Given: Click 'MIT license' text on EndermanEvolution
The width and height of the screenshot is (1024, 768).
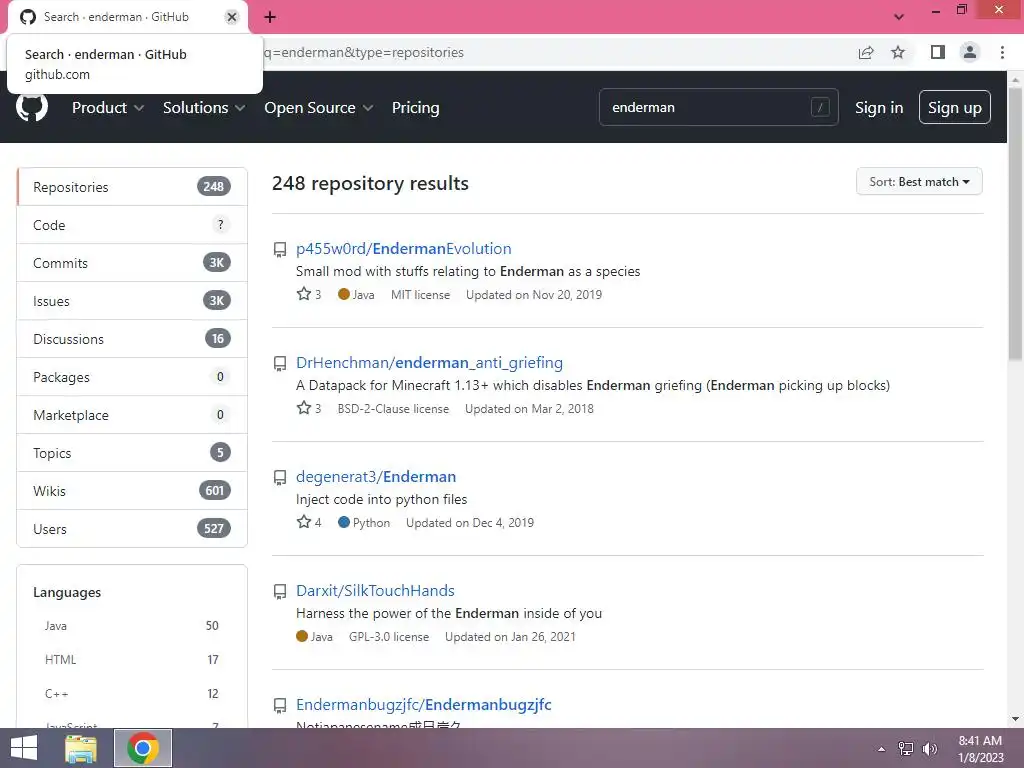Looking at the screenshot, I should click(x=420, y=295).
